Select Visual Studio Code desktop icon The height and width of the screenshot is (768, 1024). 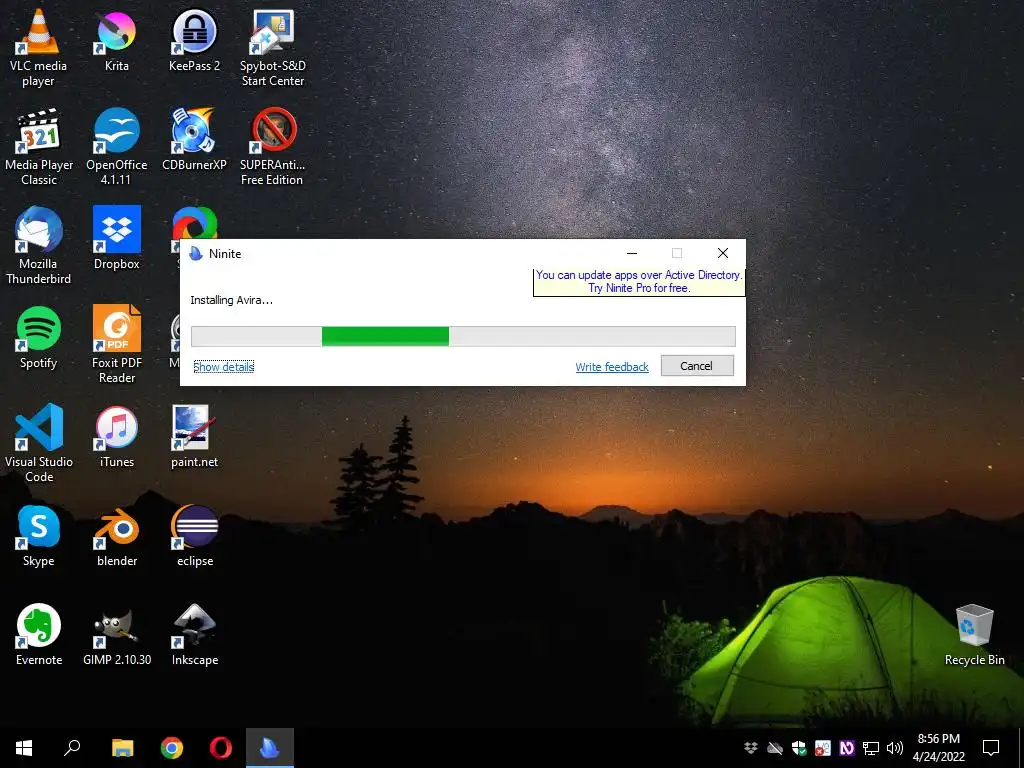[x=39, y=444]
